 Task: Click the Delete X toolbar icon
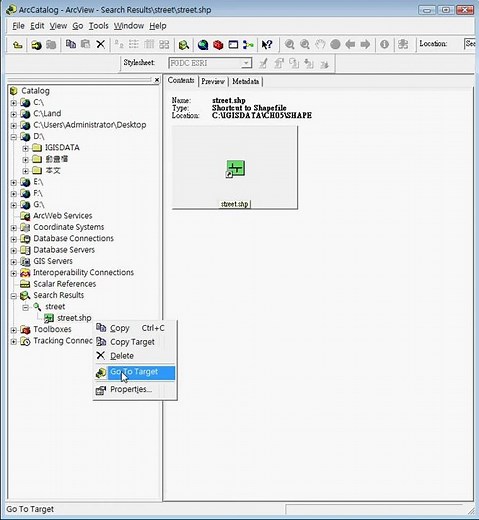(x=100, y=44)
